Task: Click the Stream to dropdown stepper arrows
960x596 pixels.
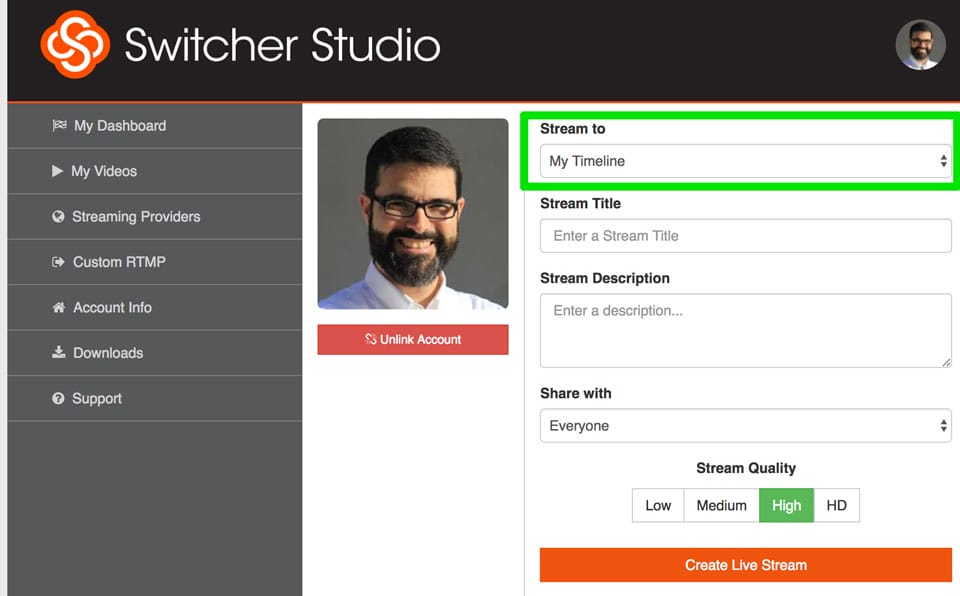Action: click(944, 161)
